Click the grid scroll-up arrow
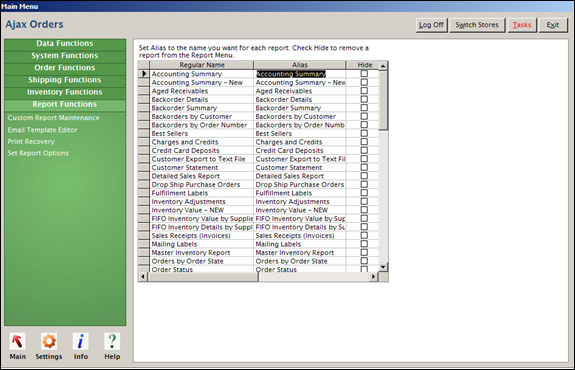575x370 pixels. click(383, 66)
